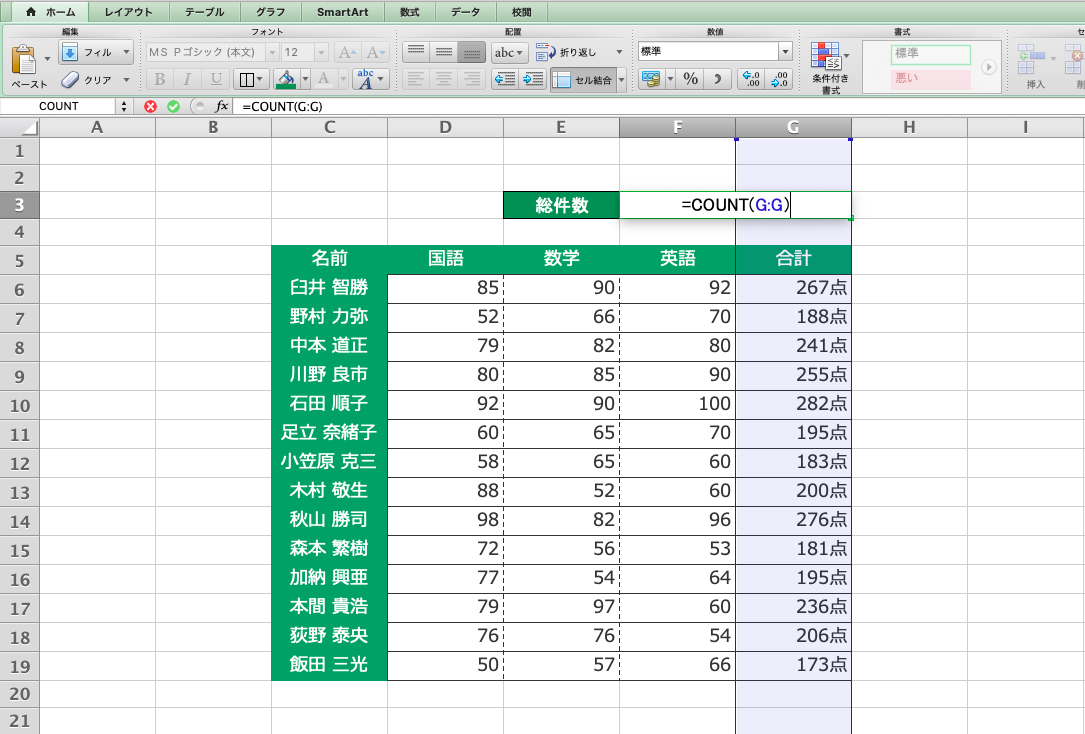Open the abc text orientation menu
Screen dimensions: 1085x734
(x=509, y=53)
